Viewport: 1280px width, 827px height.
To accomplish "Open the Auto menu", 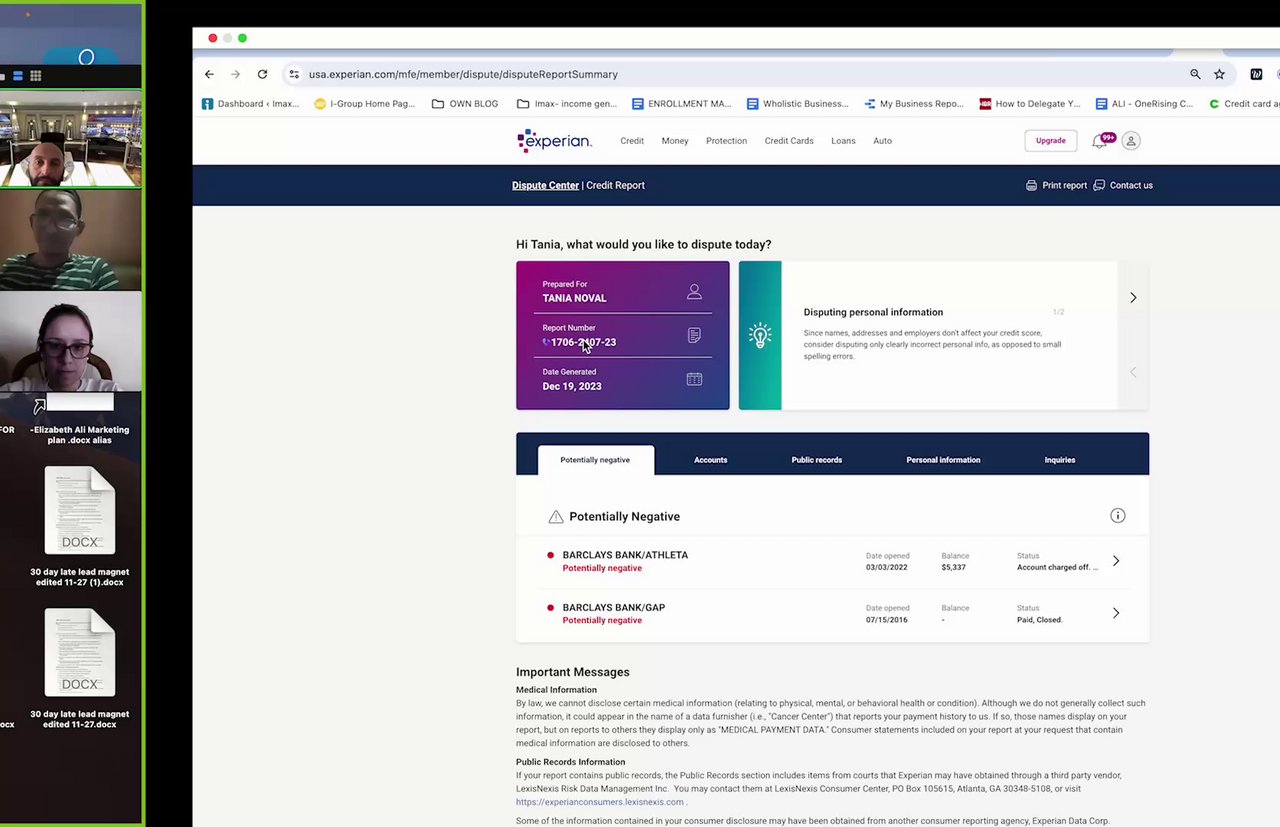I will point(882,141).
